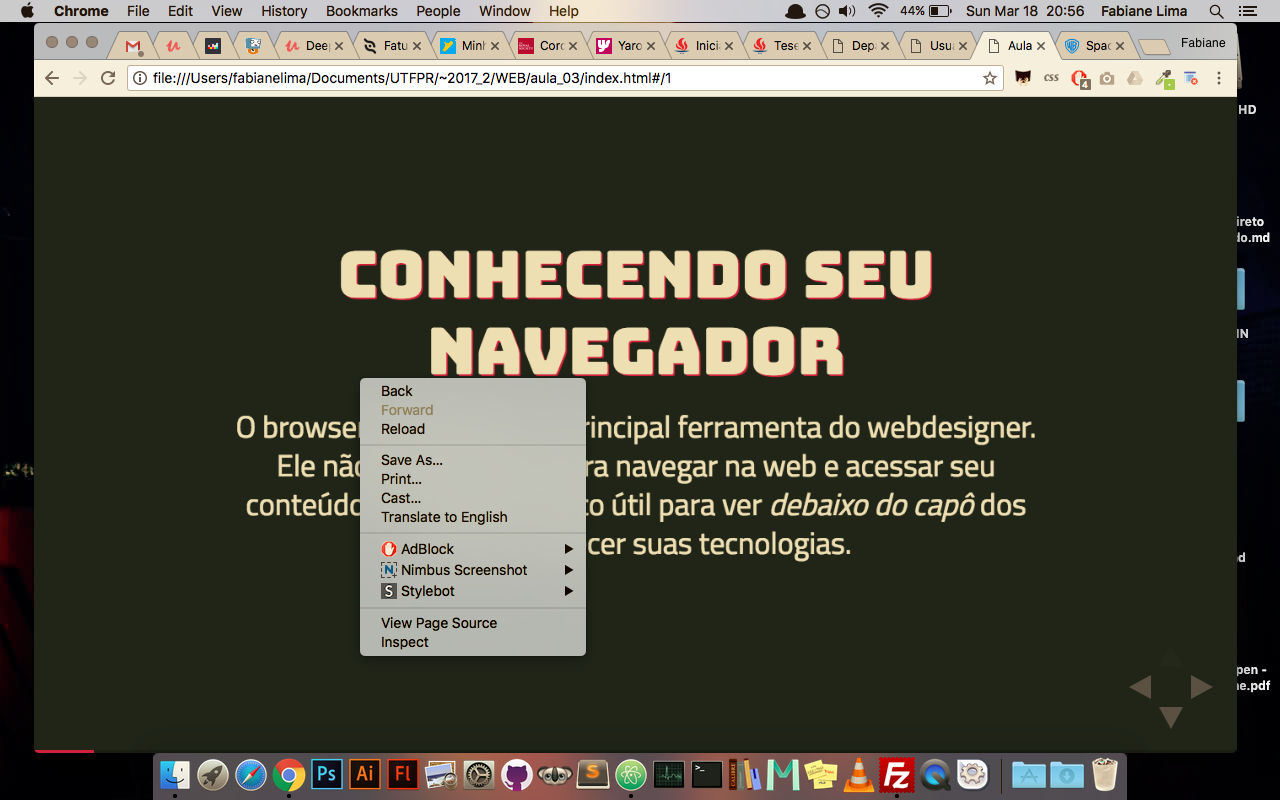This screenshot has width=1280, height=800.
Task: Expand the Stylebot submenu
Action: point(472,591)
